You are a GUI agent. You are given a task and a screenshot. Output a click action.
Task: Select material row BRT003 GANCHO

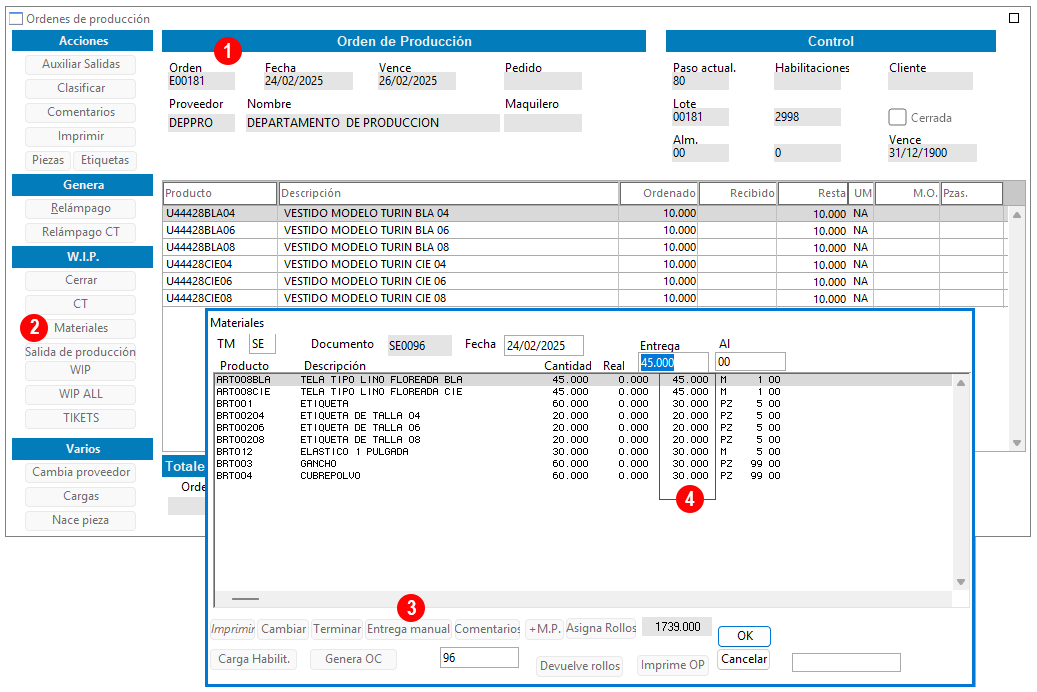click(x=583, y=463)
